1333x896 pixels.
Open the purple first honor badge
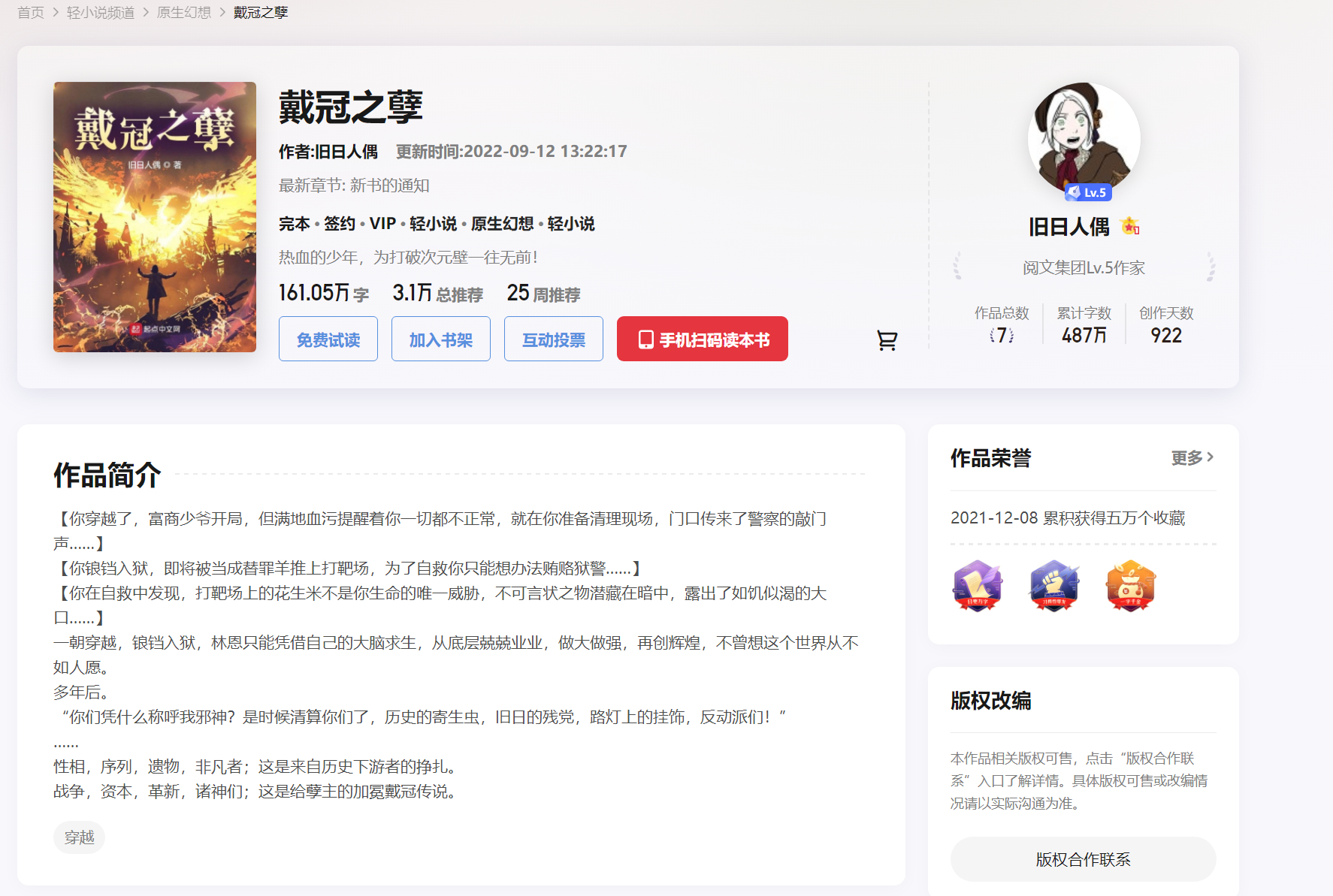(978, 585)
